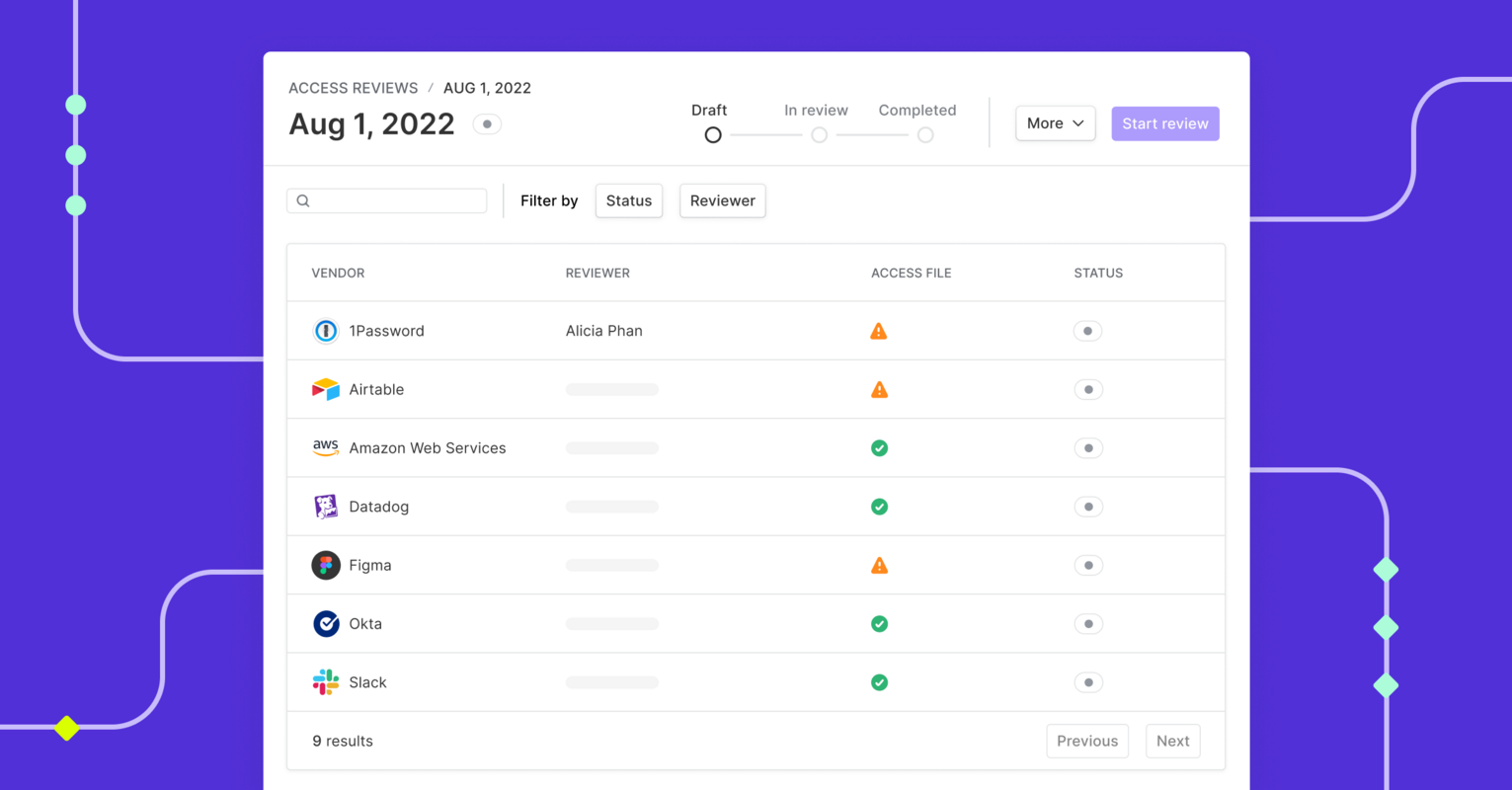Image resolution: width=1512 pixels, height=790 pixels.
Task: Click the Okta vendor icon
Action: [326, 623]
